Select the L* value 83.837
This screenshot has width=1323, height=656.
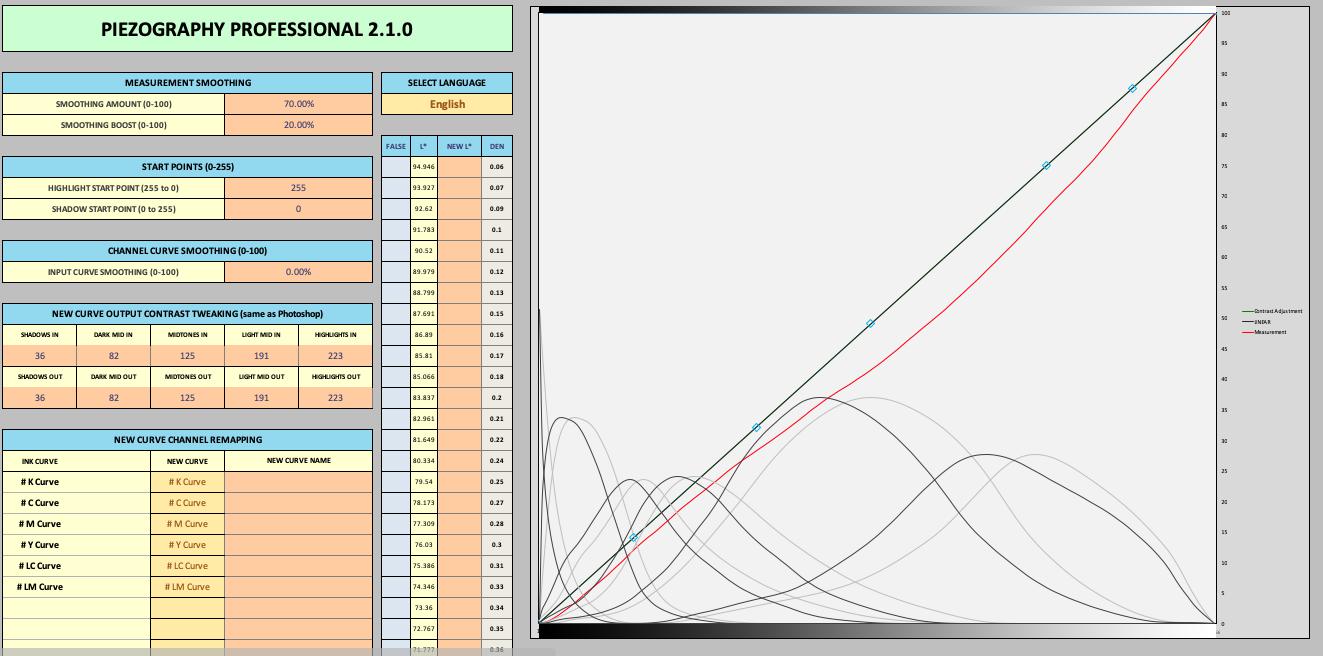[424, 398]
